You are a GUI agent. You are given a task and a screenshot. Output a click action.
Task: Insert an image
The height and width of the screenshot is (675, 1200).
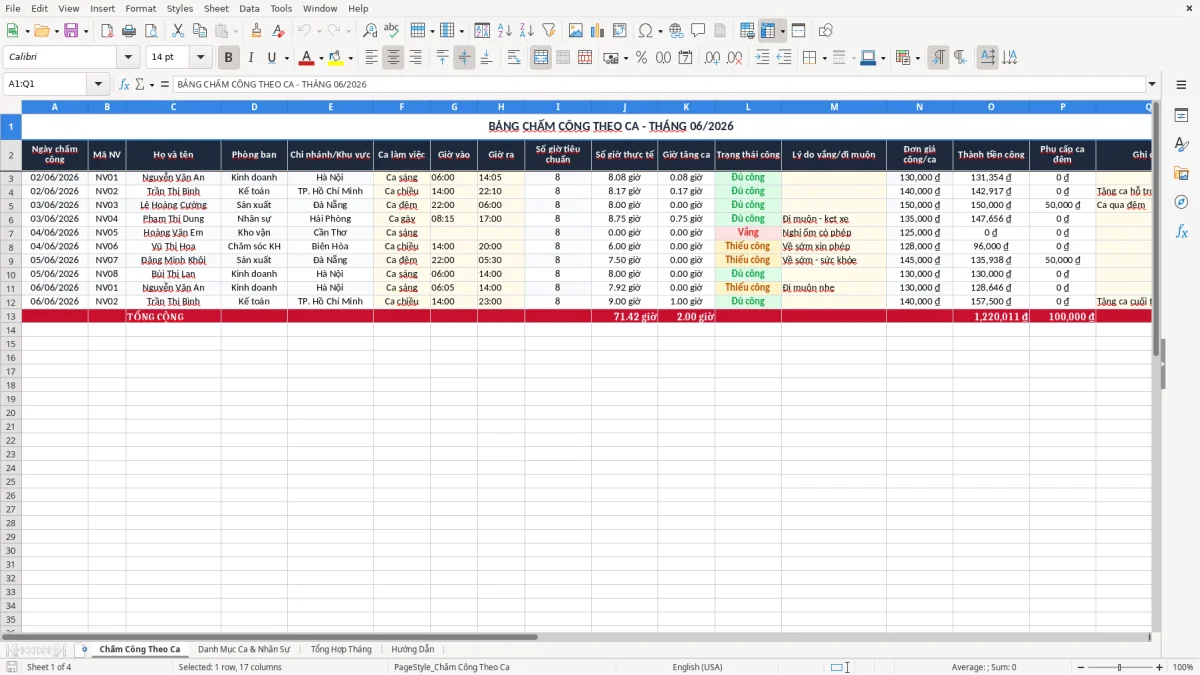point(576,31)
